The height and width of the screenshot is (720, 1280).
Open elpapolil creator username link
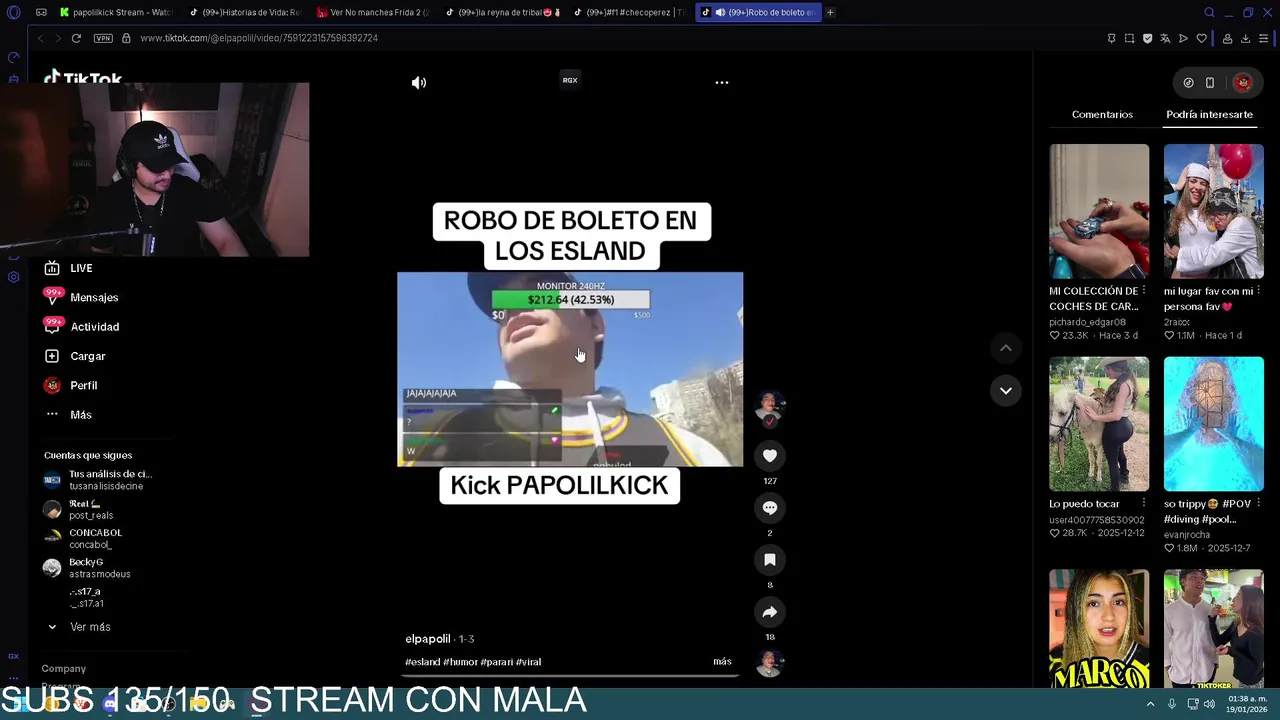(428, 639)
